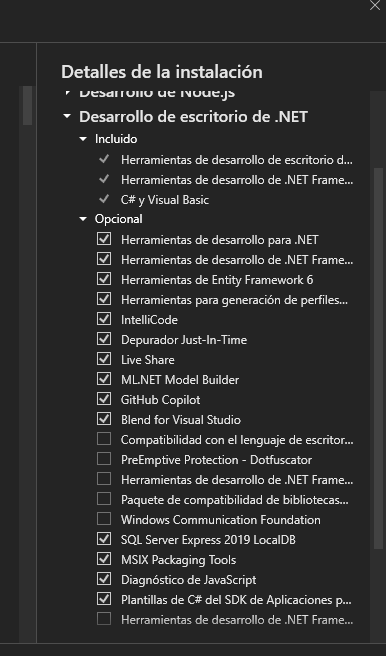This screenshot has height=656, width=386.
Task: Expand the Desarrollo de Node.js section
Action: tap(67, 93)
